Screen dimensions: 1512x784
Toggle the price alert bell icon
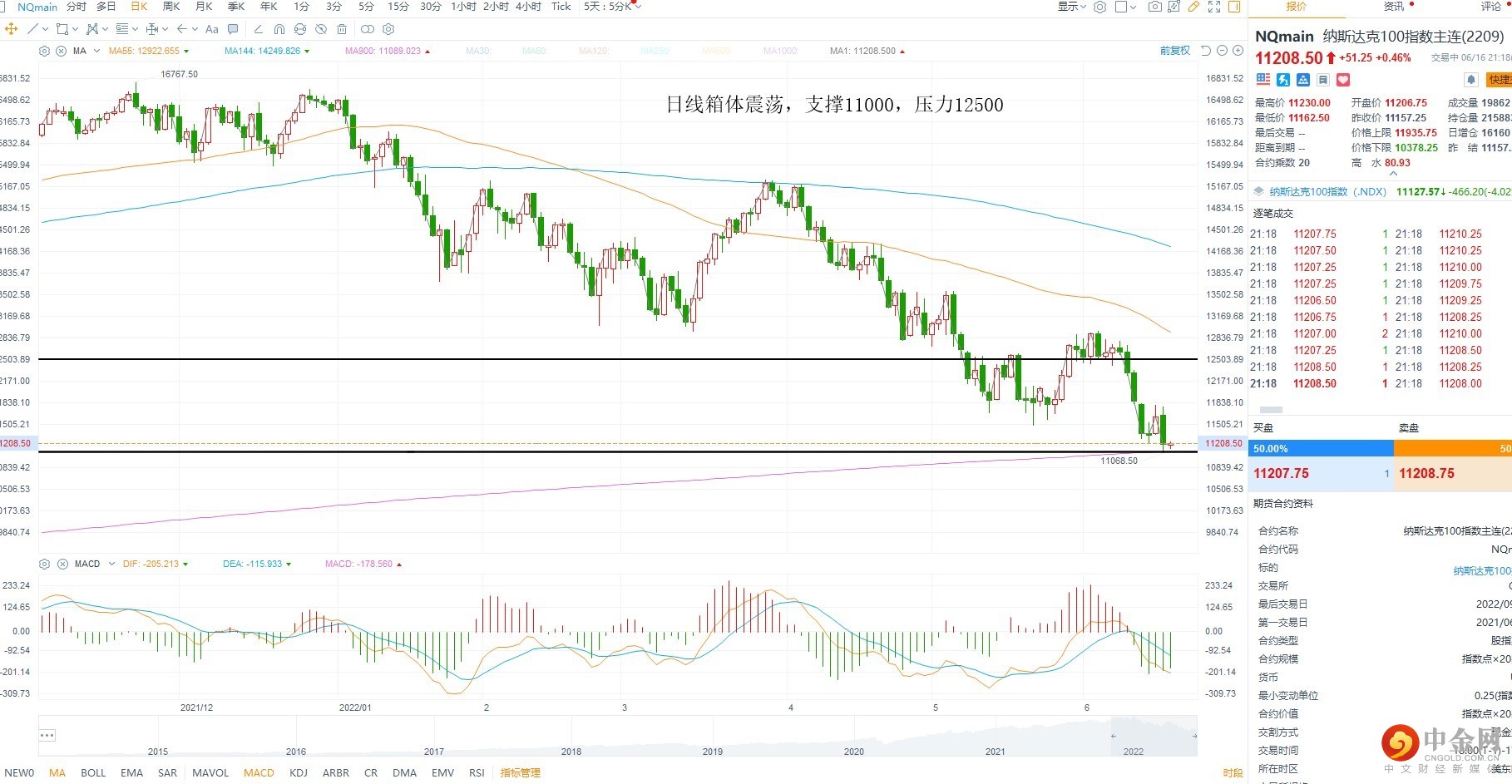pyautogui.click(x=1470, y=80)
